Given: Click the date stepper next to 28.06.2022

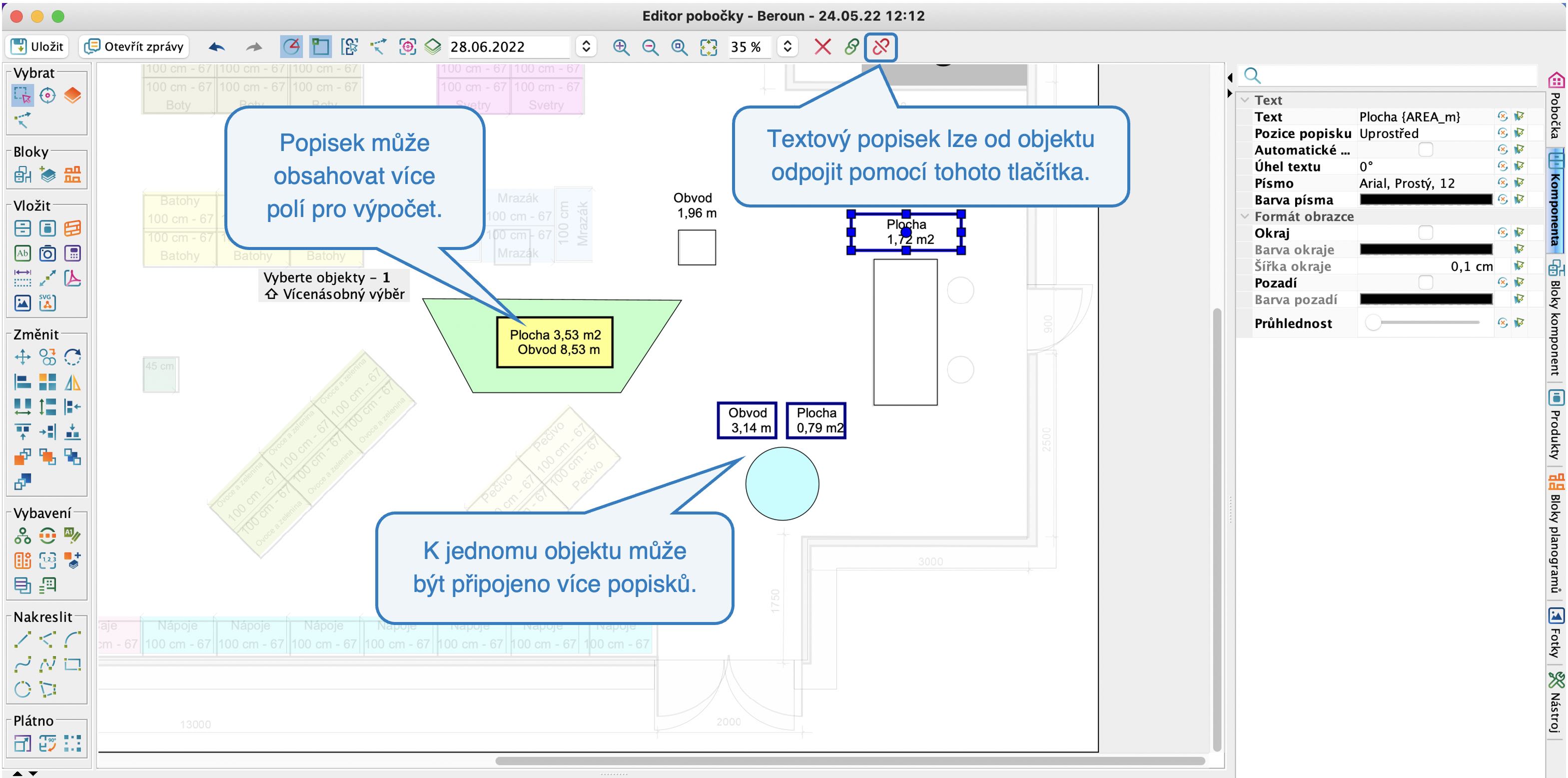Looking at the screenshot, I should (586, 46).
